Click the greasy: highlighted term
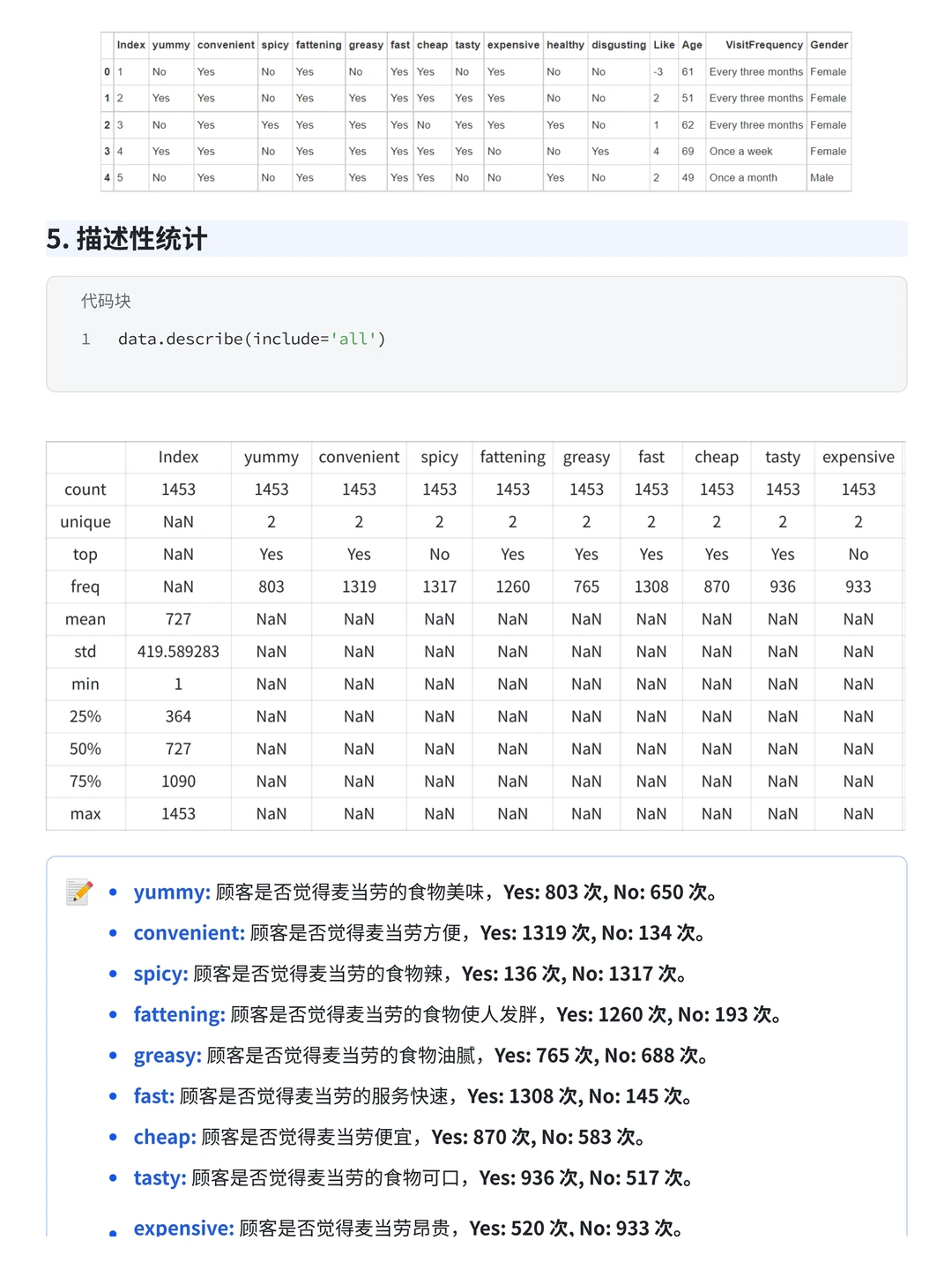The width and height of the screenshot is (952, 1270). (x=166, y=1055)
